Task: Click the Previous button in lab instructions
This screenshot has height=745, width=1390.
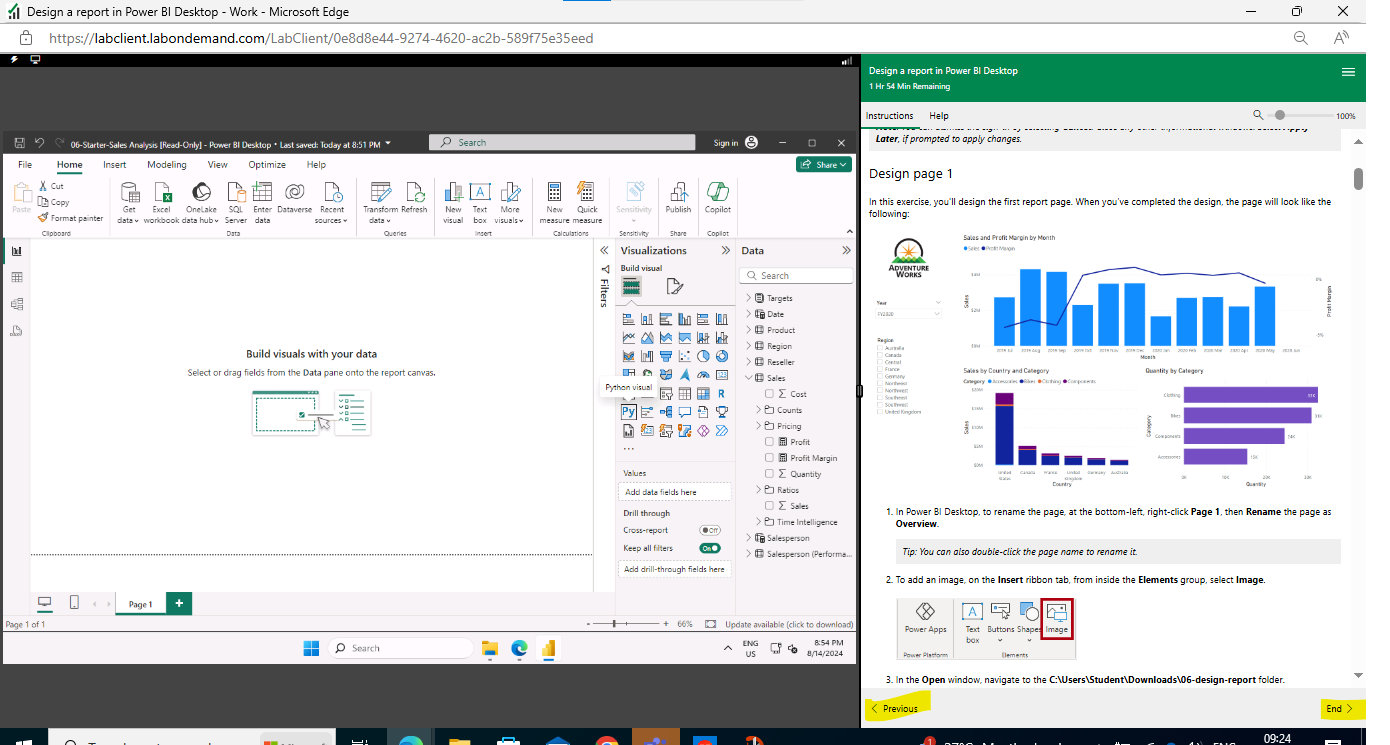Action: 896,708
